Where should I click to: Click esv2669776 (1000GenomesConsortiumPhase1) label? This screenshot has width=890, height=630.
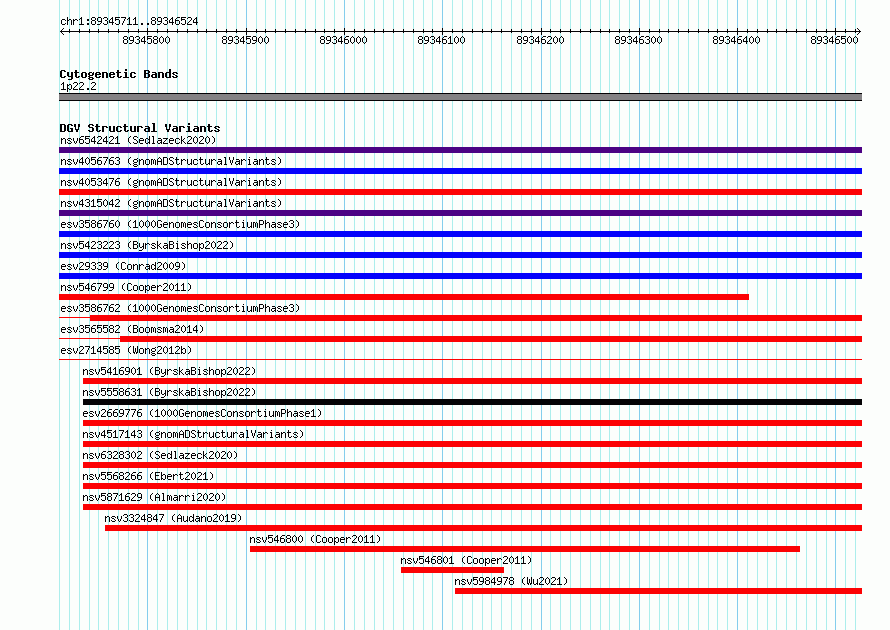(202, 413)
